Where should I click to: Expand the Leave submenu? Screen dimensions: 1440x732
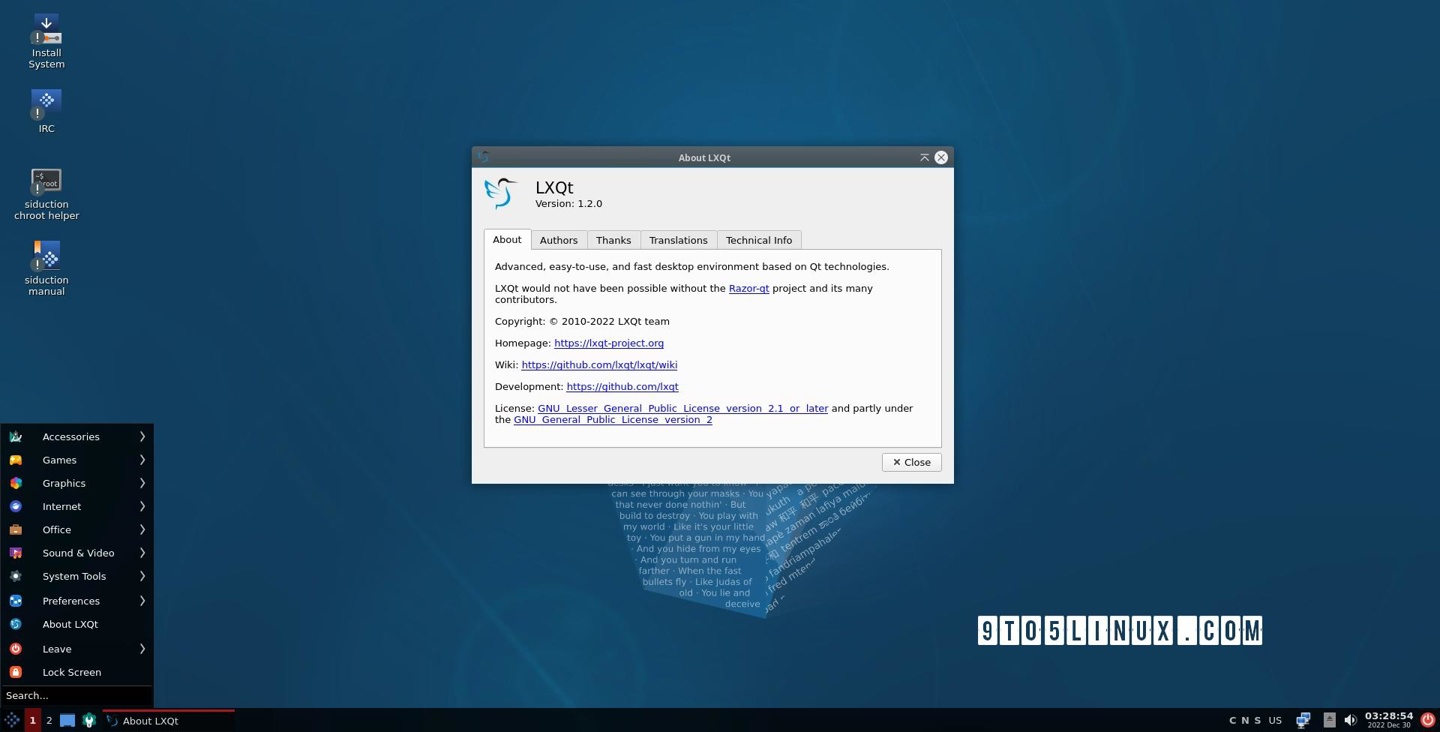point(77,649)
